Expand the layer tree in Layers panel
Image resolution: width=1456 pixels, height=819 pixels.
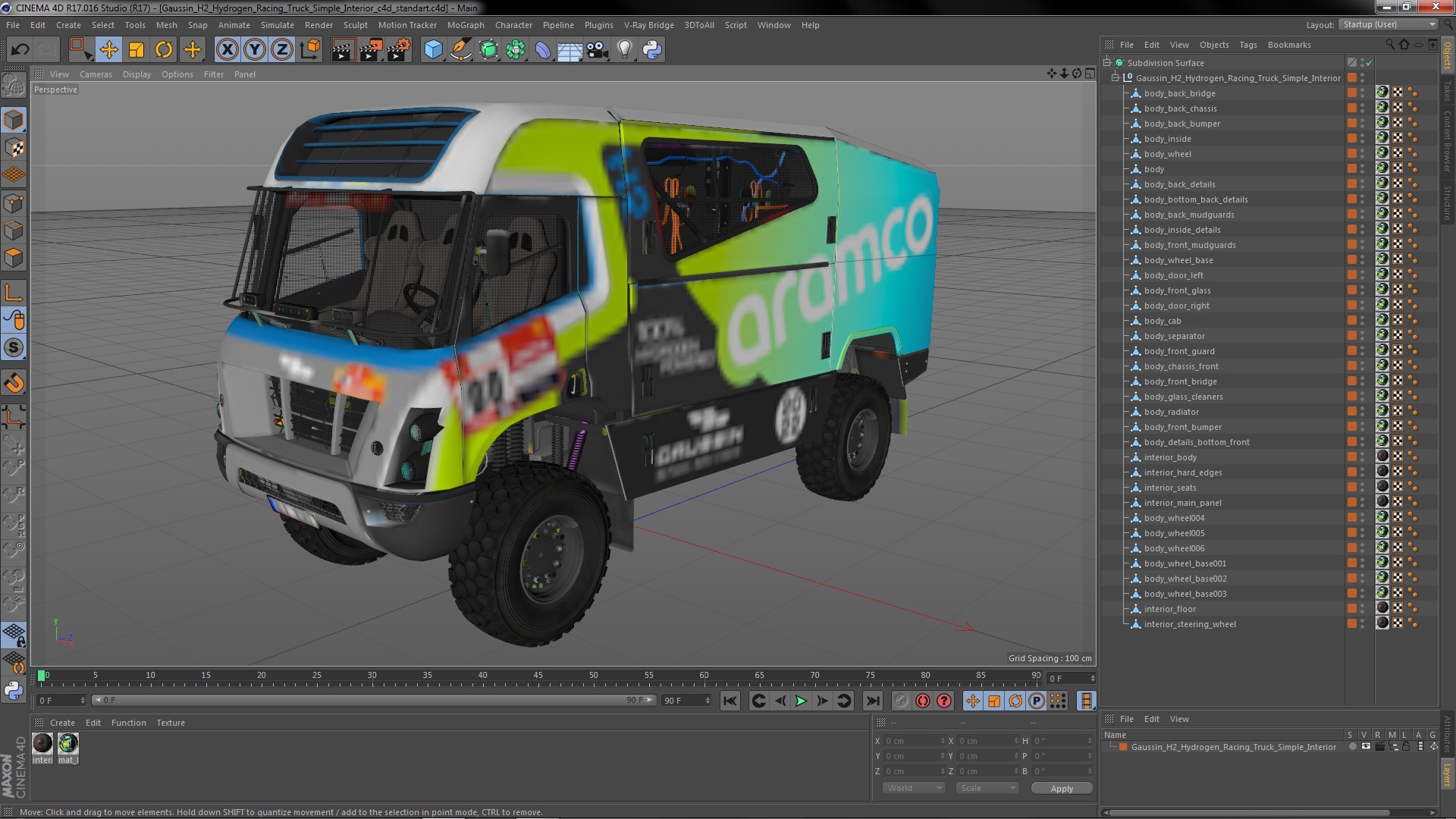coord(1112,747)
